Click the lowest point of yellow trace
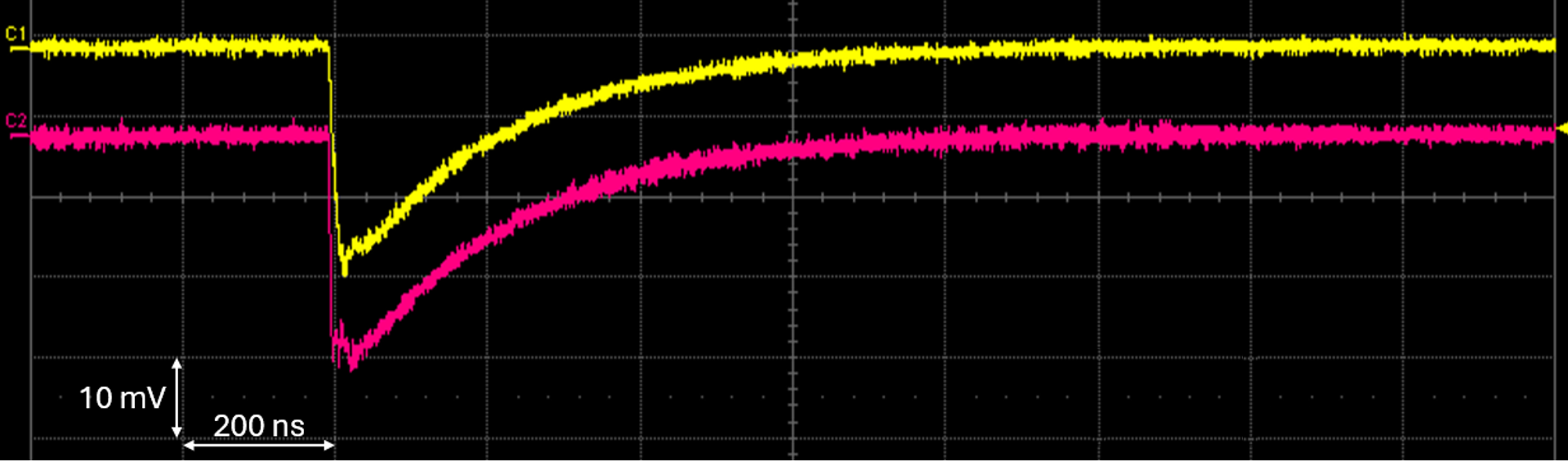The image size is (1568, 462). (x=345, y=273)
